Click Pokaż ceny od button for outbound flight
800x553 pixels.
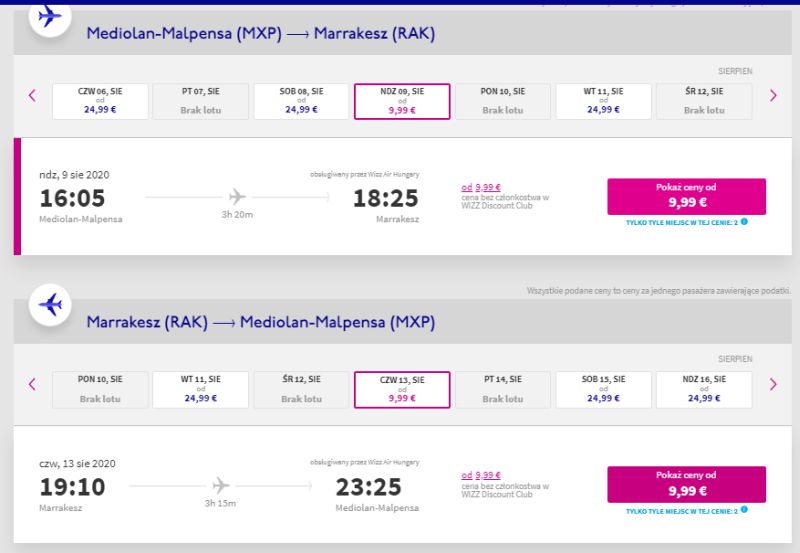point(686,196)
